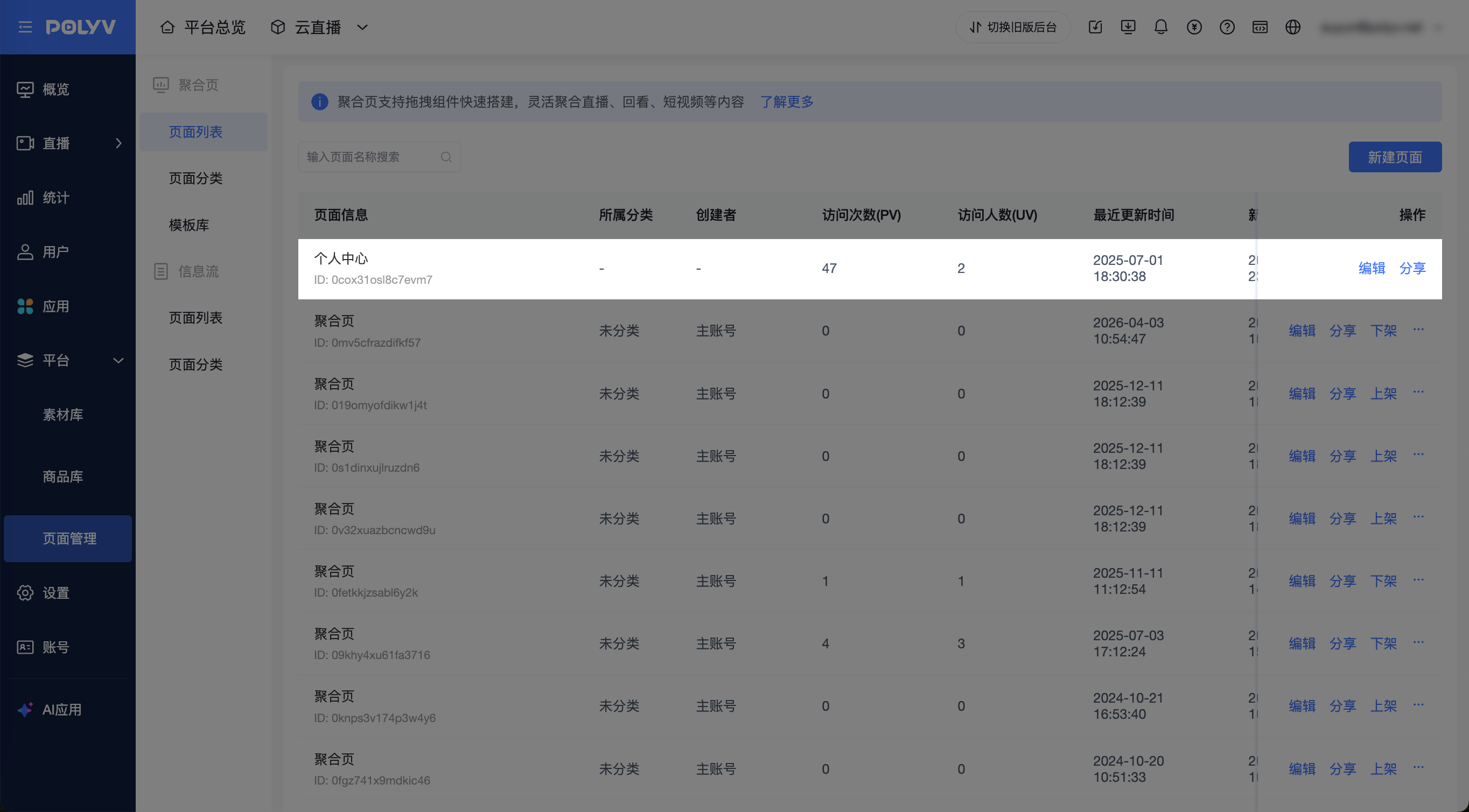Click 切换旧版后台 button
Viewport: 1469px width, 812px height.
pos(1013,27)
